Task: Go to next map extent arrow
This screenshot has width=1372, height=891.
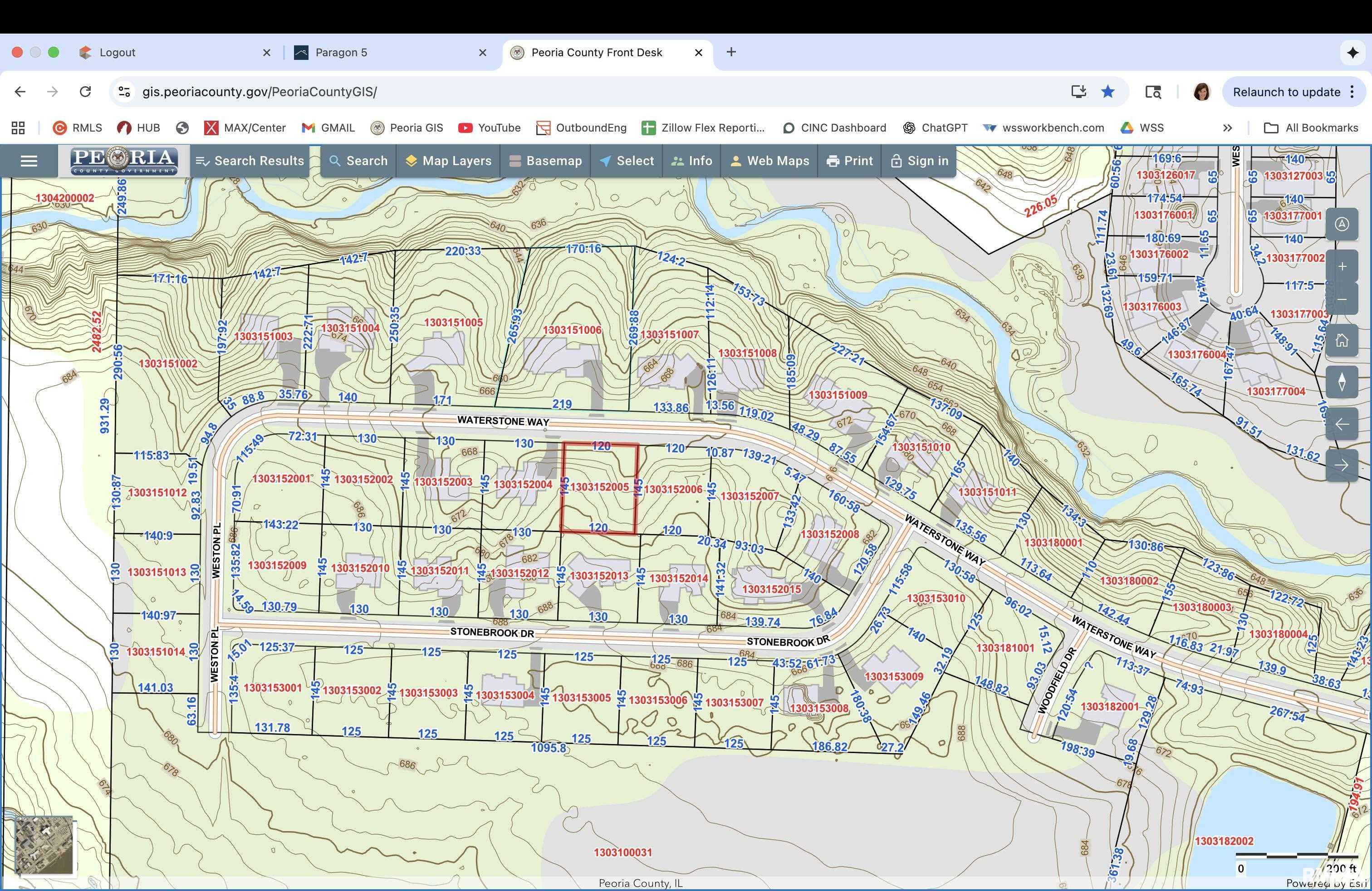Action: (1342, 465)
